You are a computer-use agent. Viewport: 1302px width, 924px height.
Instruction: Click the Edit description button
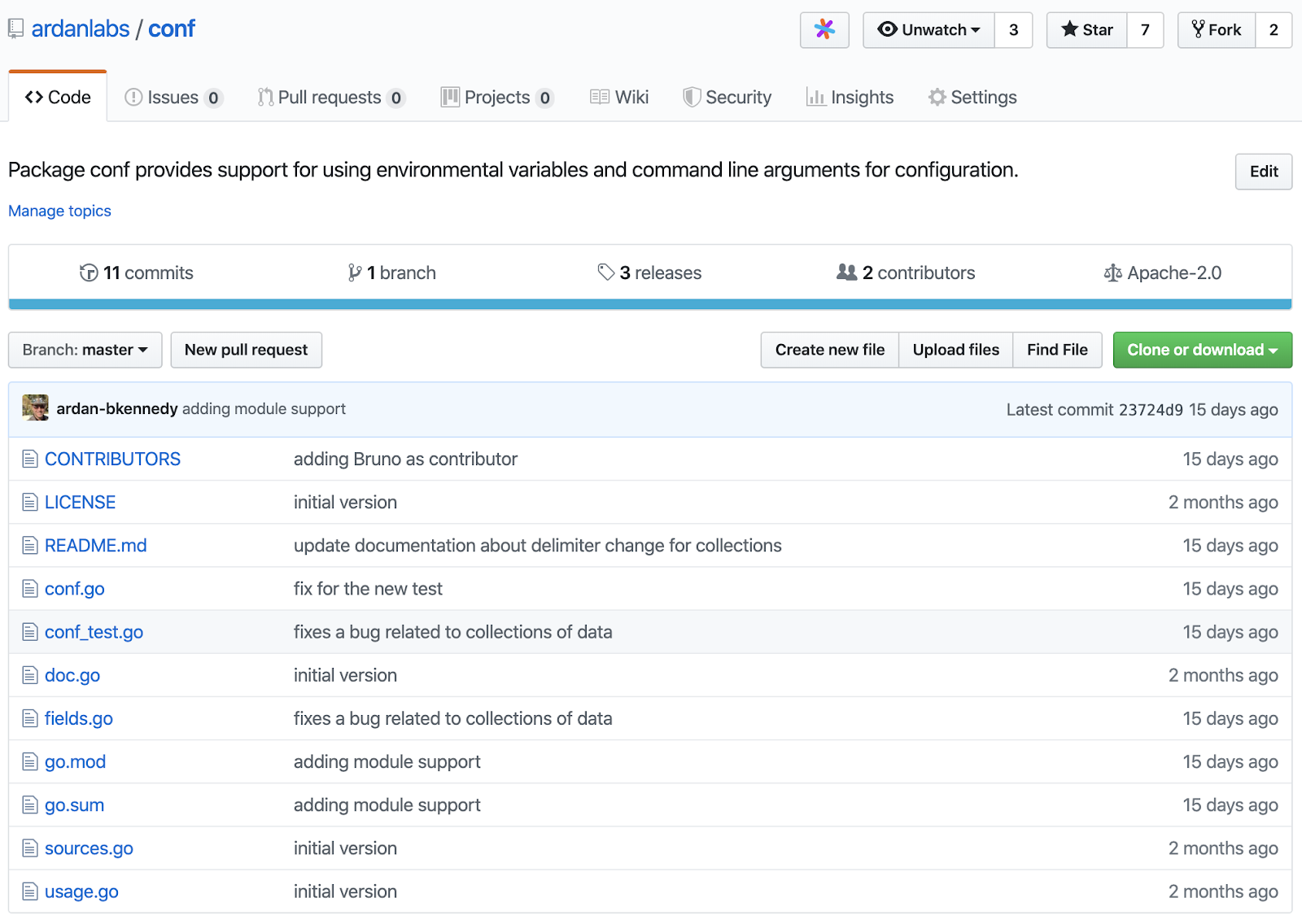coord(1264,172)
